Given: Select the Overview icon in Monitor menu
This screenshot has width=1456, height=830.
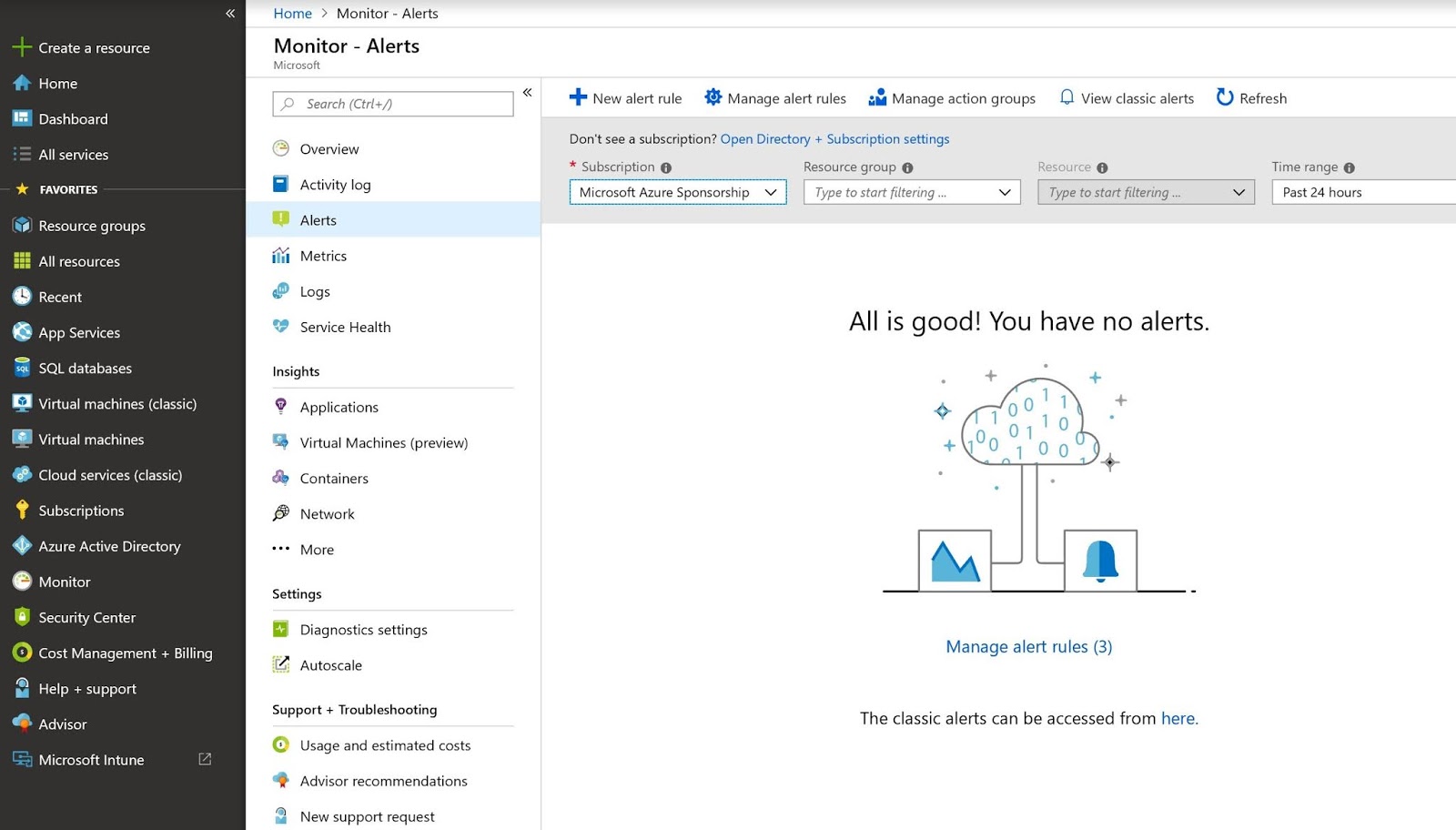Looking at the screenshot, I should pos(281,148).
